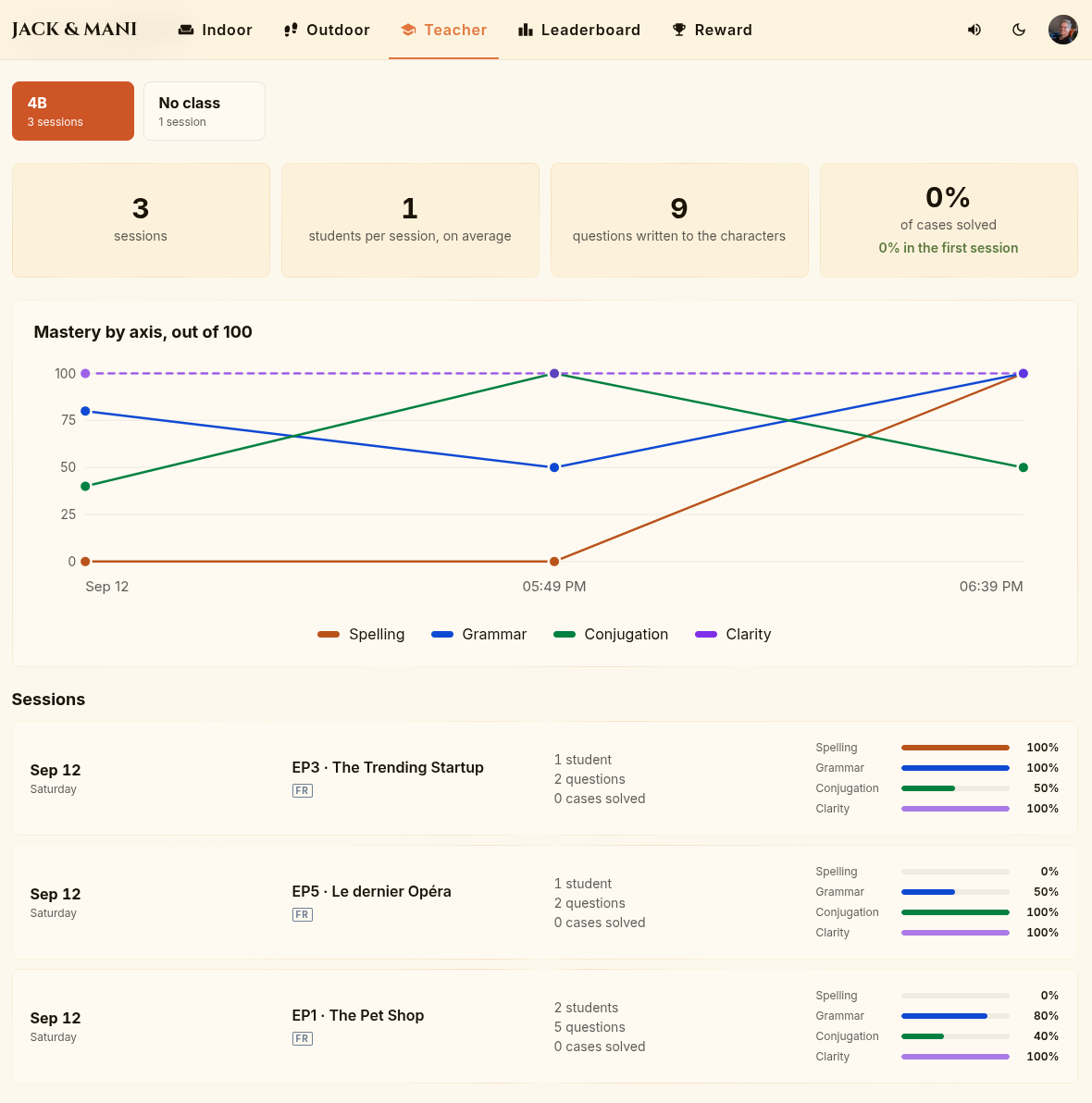Click the Conjugation point at Sep 12

[85, 486]
